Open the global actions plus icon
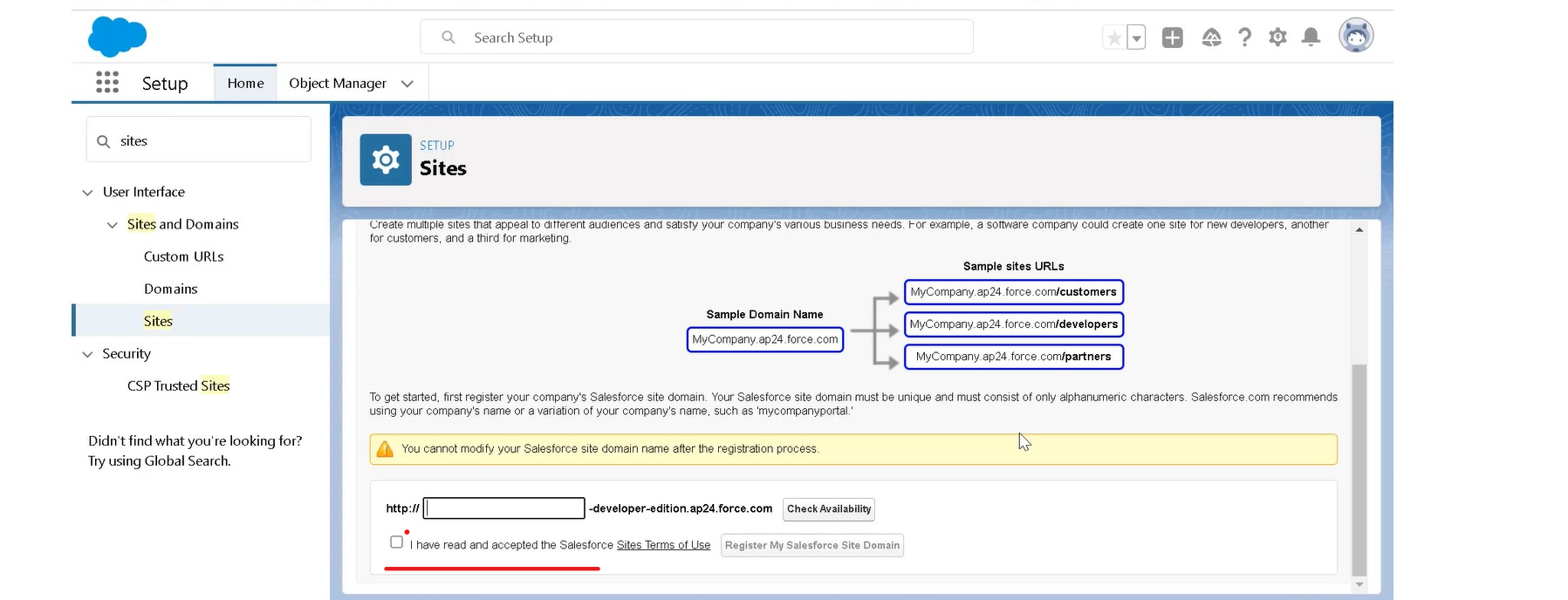The image size is (1568, 600). 1173,37
